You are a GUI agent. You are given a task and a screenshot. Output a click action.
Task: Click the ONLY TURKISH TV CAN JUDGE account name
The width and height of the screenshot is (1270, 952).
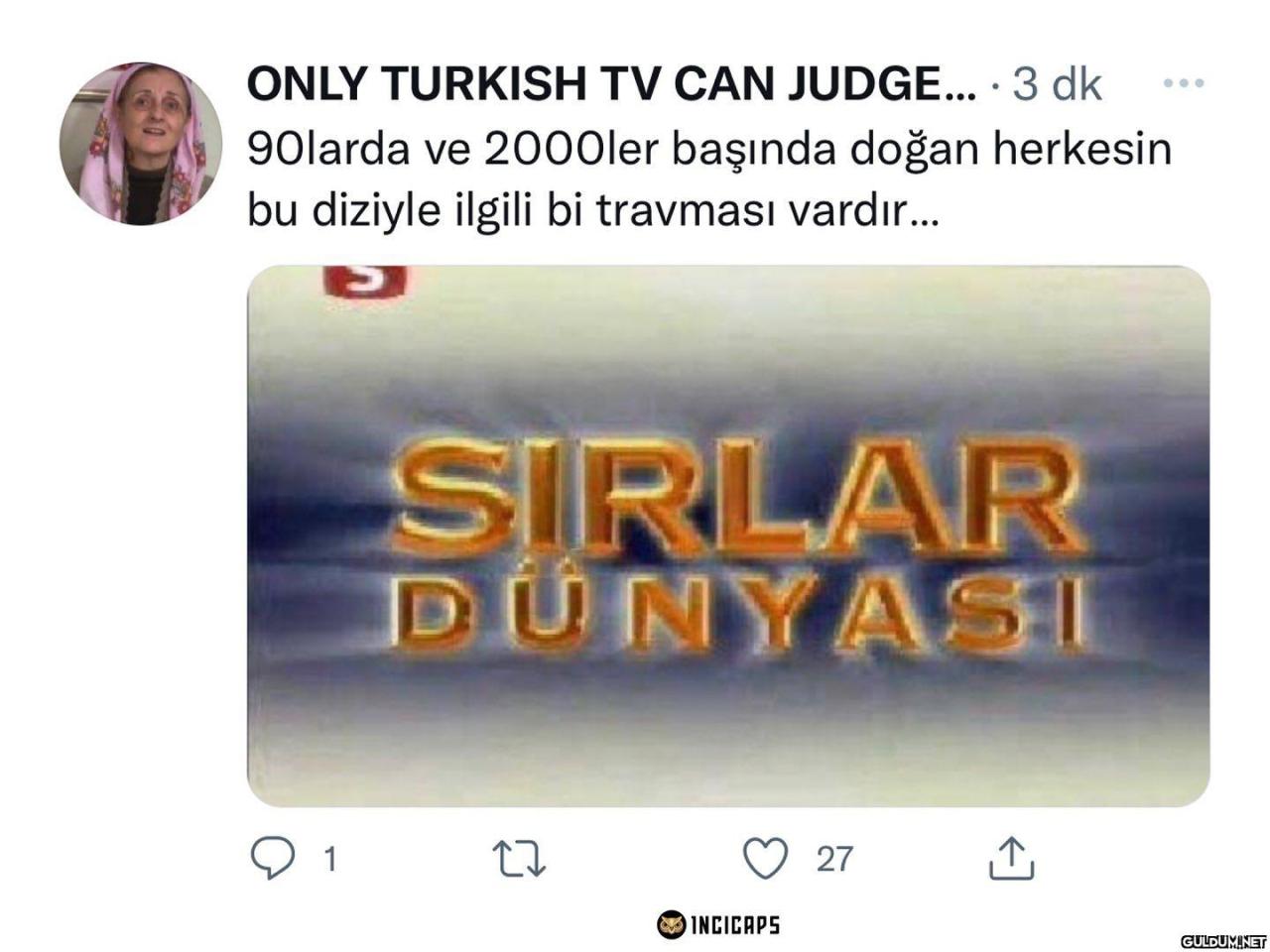611,84
